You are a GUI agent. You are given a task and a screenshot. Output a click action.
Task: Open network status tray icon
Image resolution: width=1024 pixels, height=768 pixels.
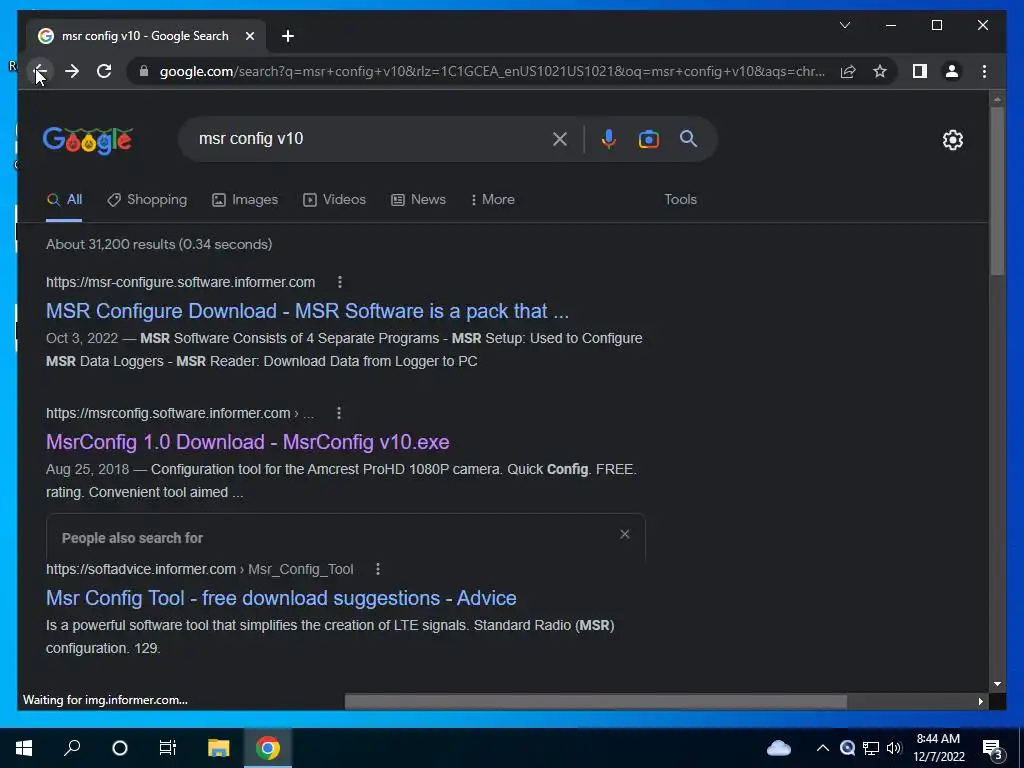871,748
